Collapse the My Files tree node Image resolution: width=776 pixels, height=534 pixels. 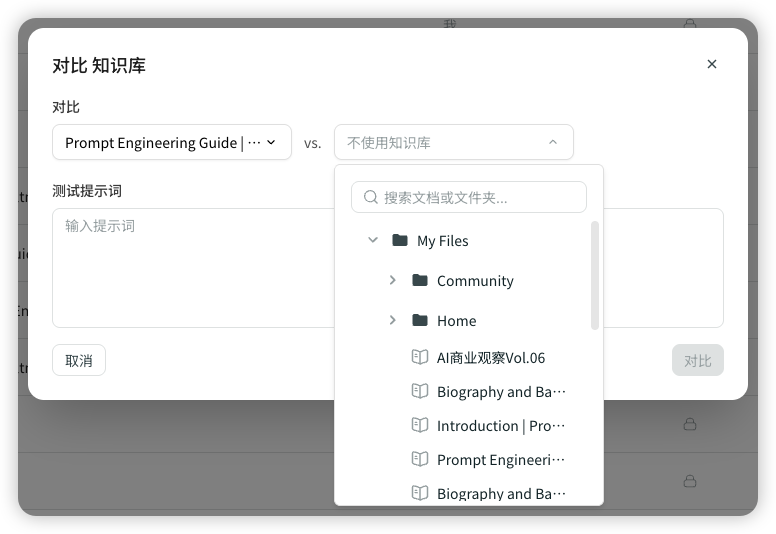373,240
